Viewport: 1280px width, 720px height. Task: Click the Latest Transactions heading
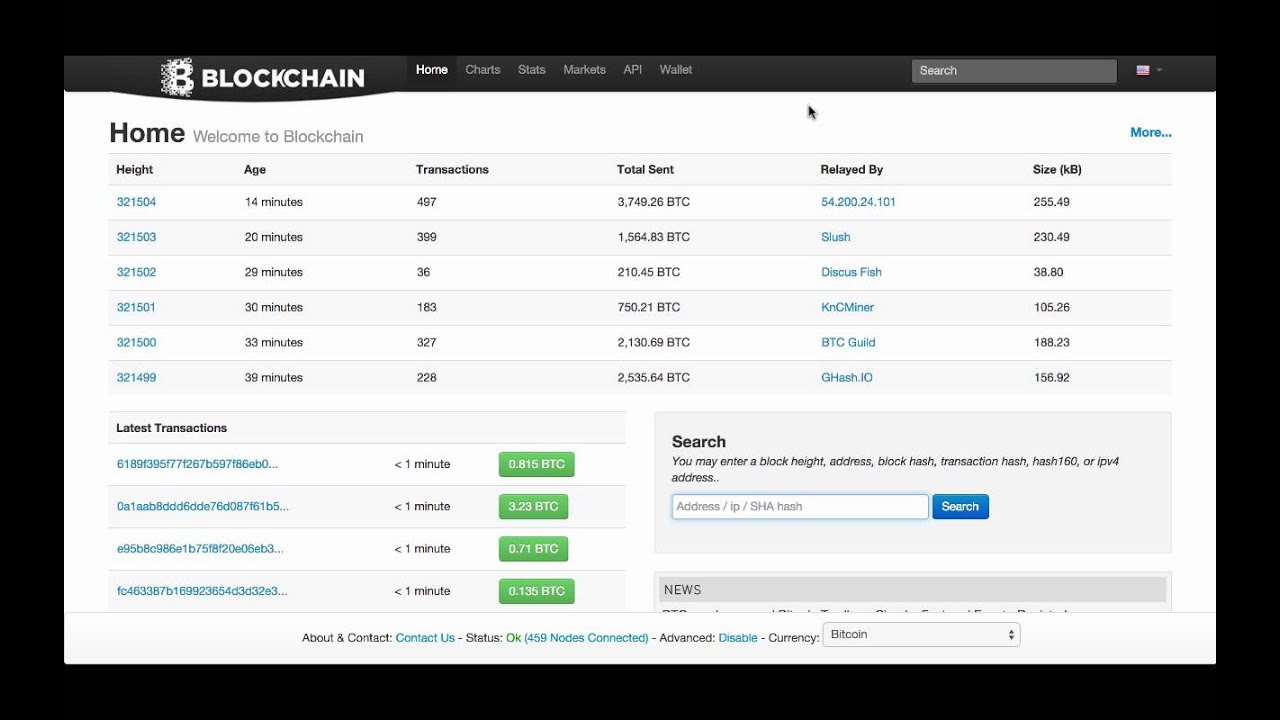coord(171,428)
